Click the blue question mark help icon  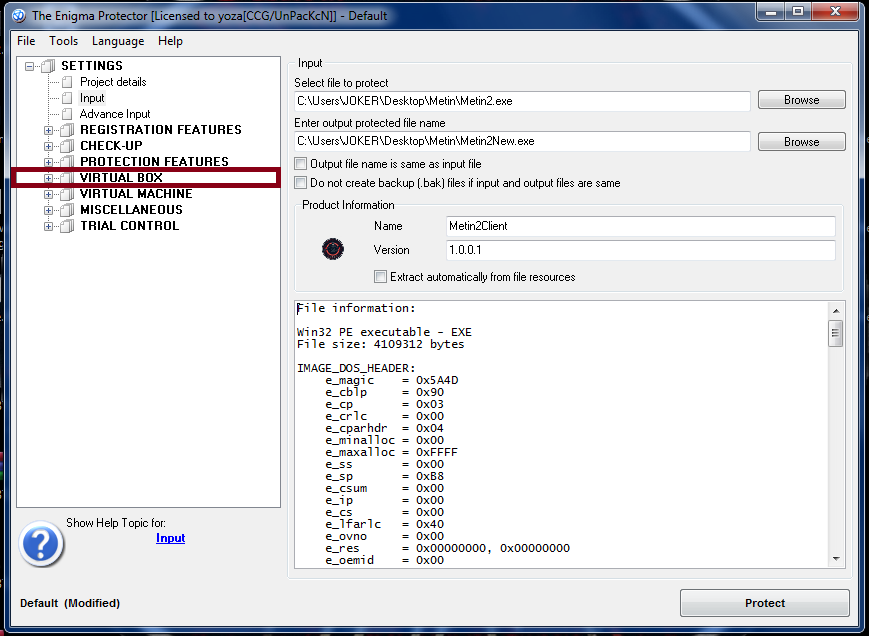pyautogui.click(x=42, y=543)
